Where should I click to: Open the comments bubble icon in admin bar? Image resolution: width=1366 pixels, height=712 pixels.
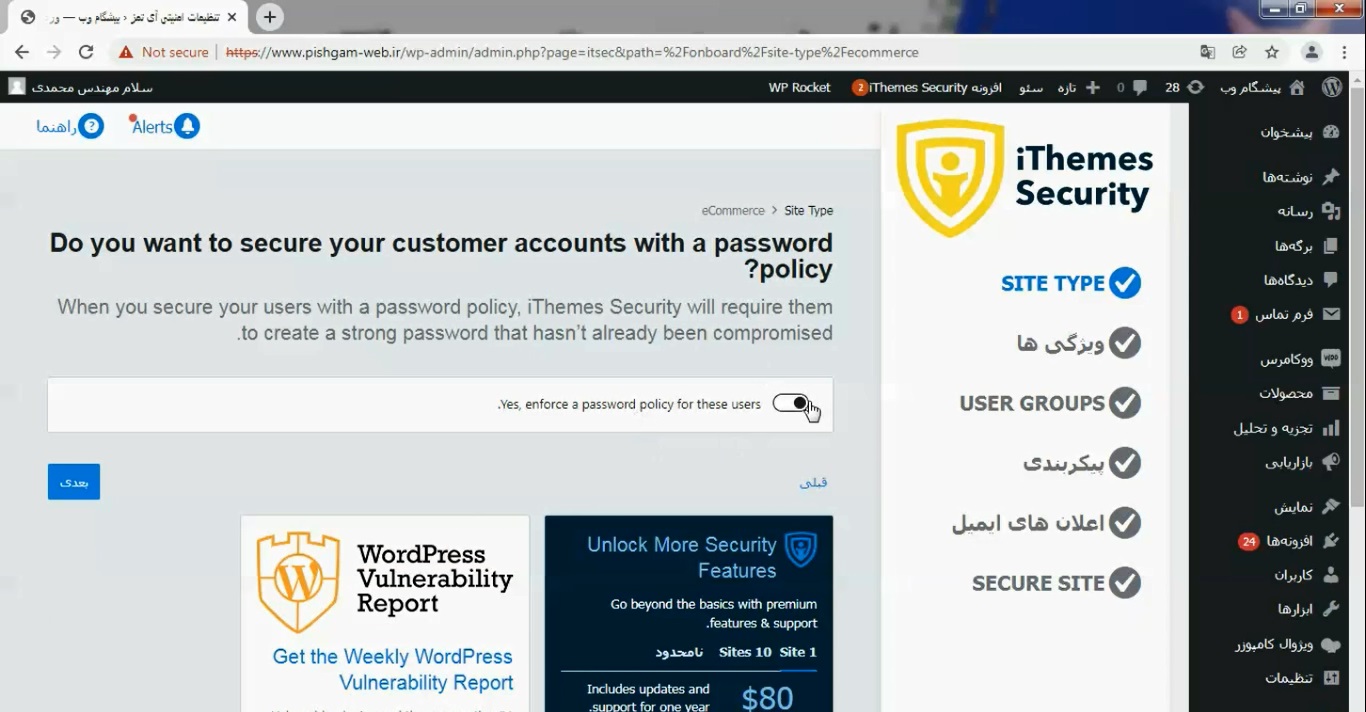pos(1139,87)
